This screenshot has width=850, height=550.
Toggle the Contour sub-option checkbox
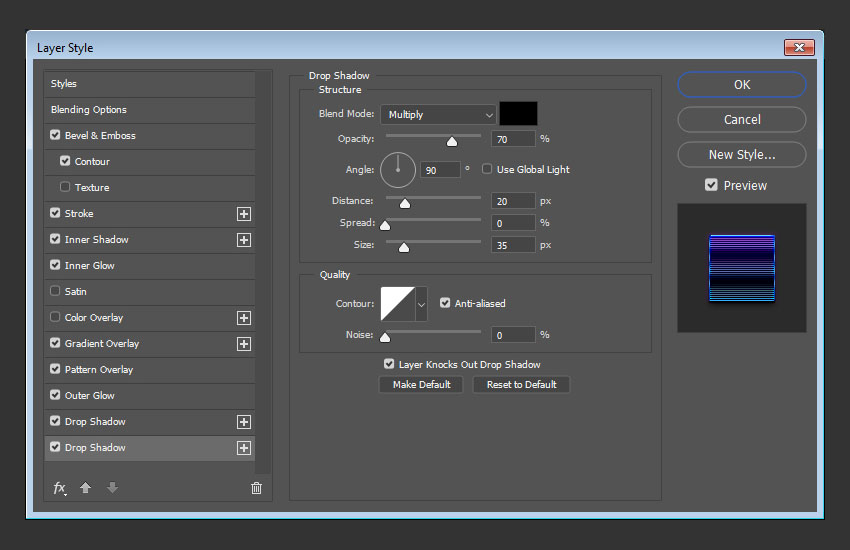(65, 161)
